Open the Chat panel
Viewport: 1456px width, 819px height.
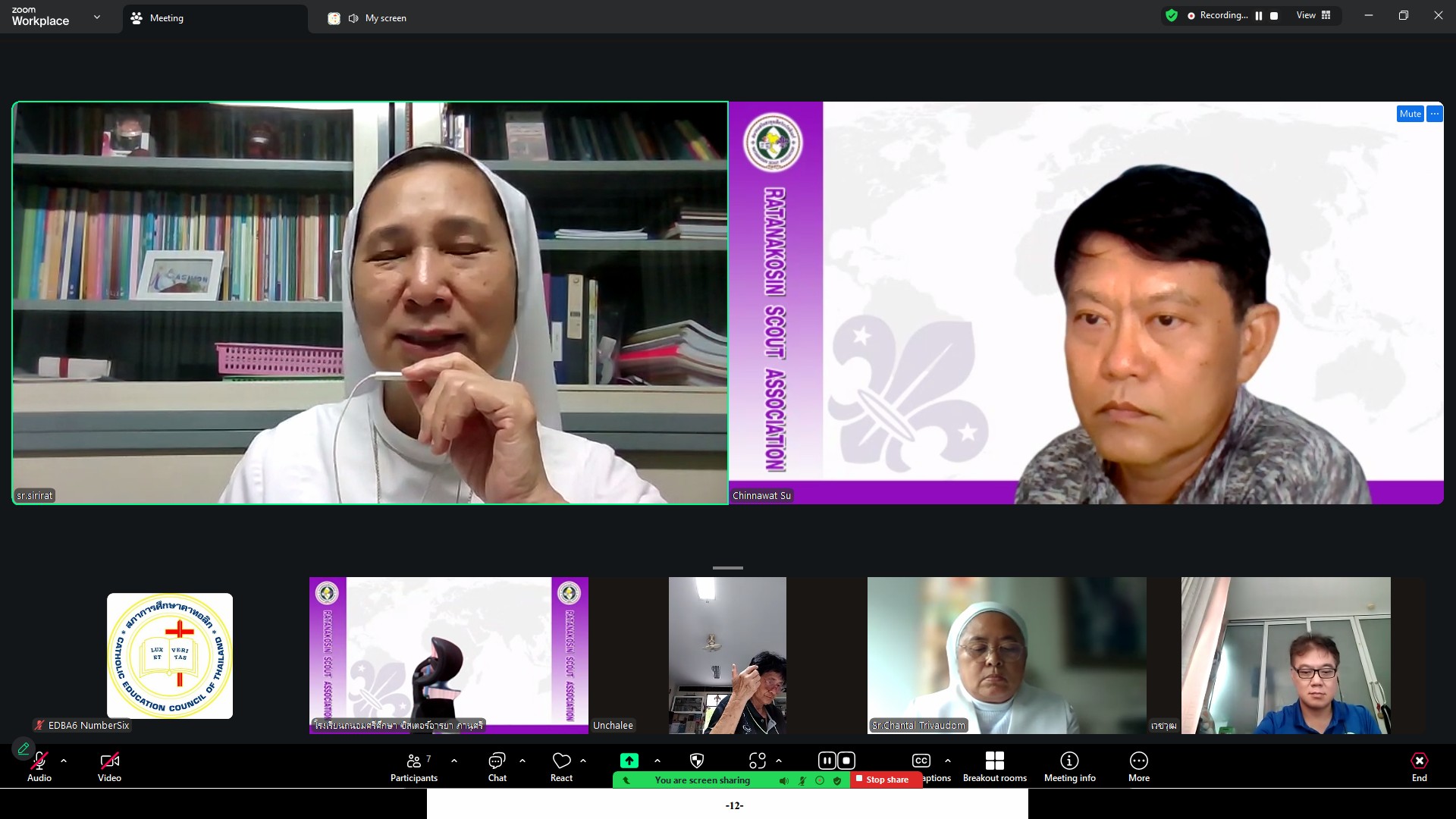[497, 766]
